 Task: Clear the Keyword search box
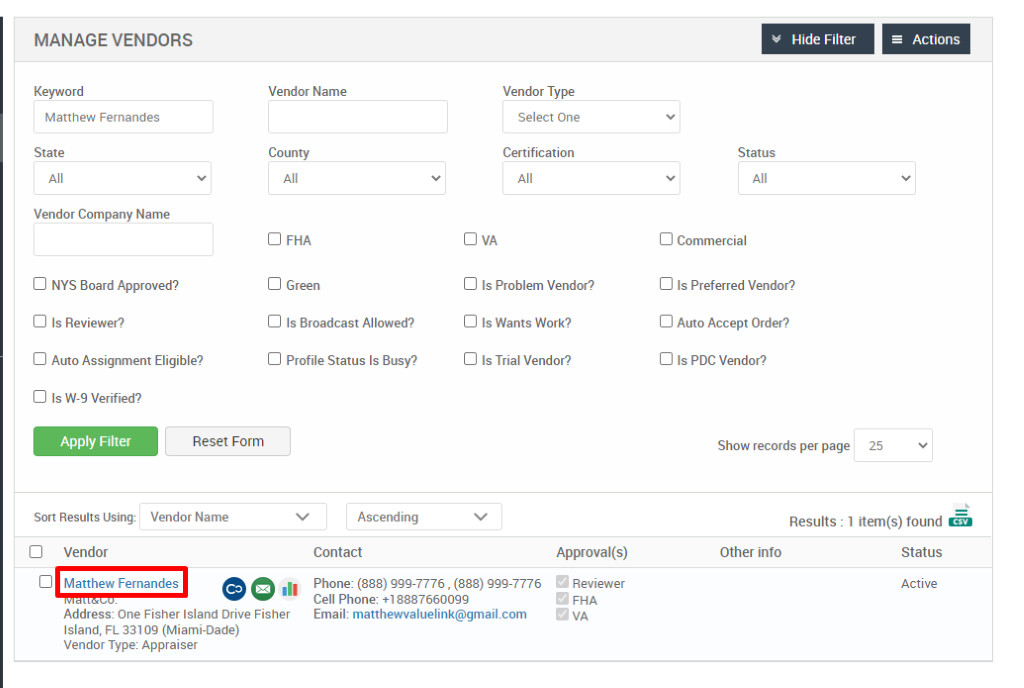click(122, 116)
